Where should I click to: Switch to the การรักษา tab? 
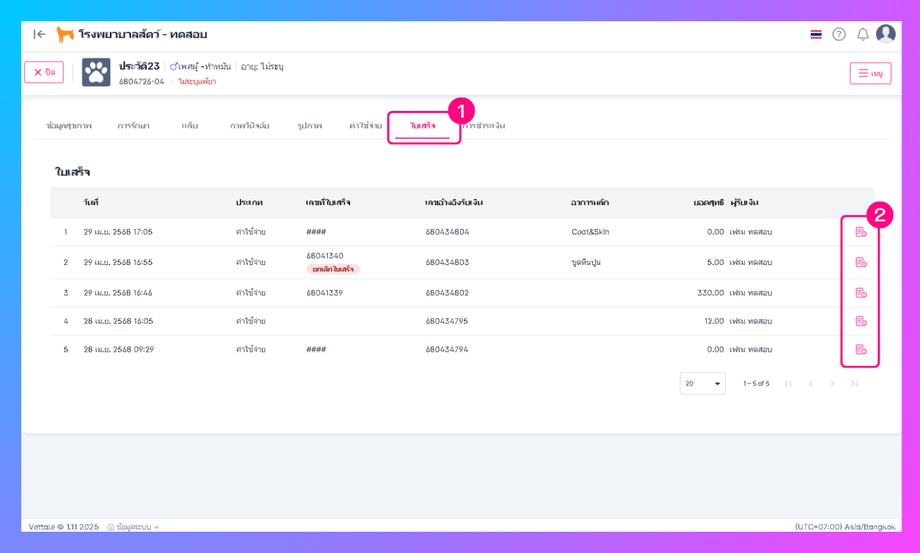[x=133, y=125]
